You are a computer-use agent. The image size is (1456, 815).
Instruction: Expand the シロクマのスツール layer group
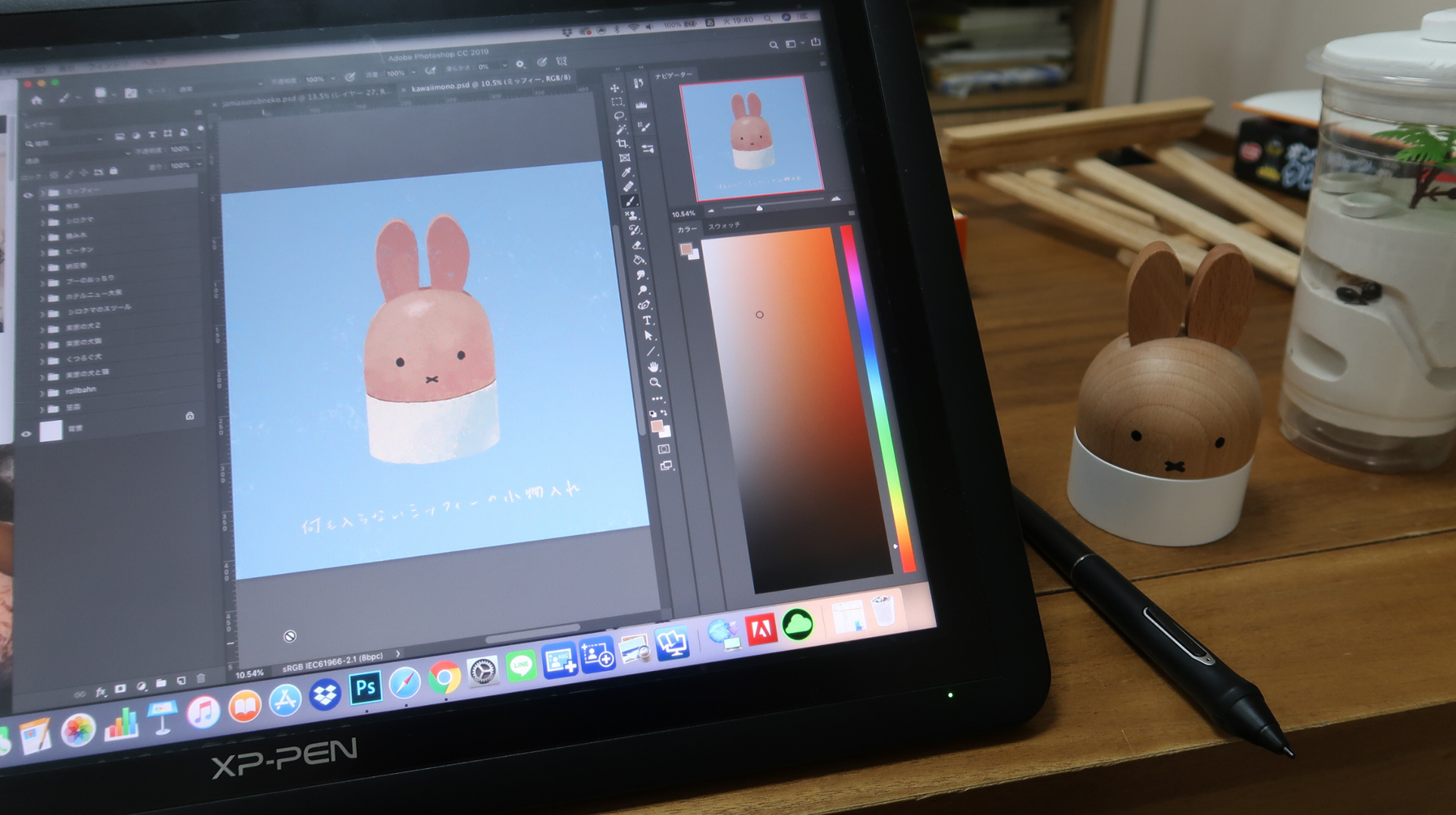pyautogui.click(x=42, y=313)
